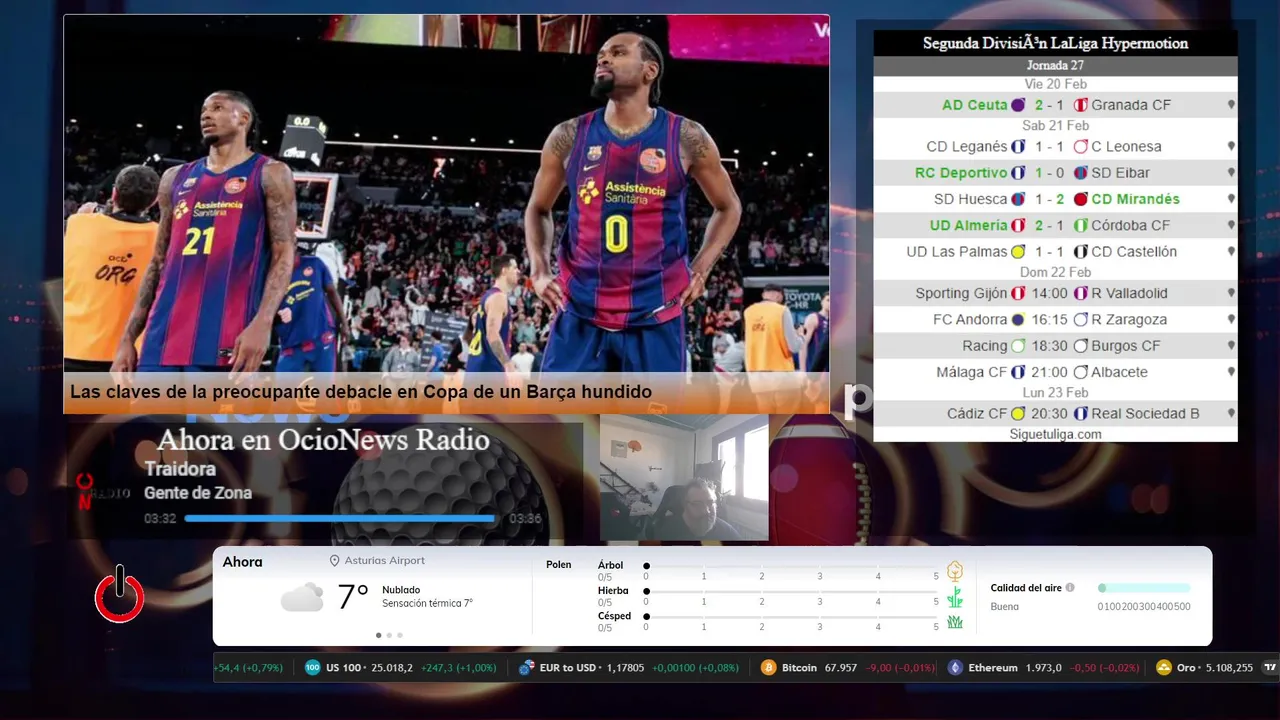Screen dimensions: 1280x720
Task: Open the Barça basketball news photo
Action: tap(447, 193)
